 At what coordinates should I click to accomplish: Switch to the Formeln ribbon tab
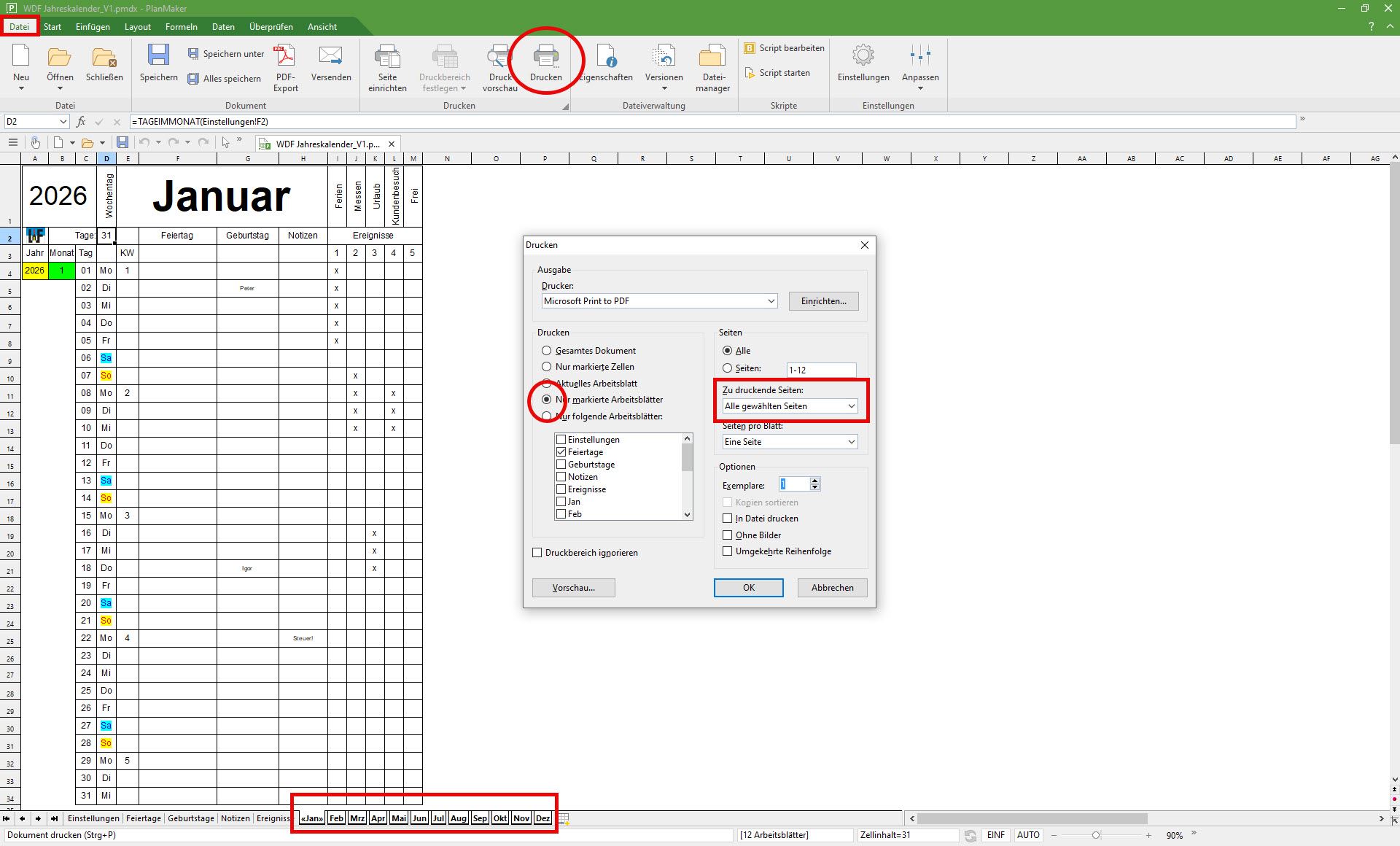(x=181, y=27)
